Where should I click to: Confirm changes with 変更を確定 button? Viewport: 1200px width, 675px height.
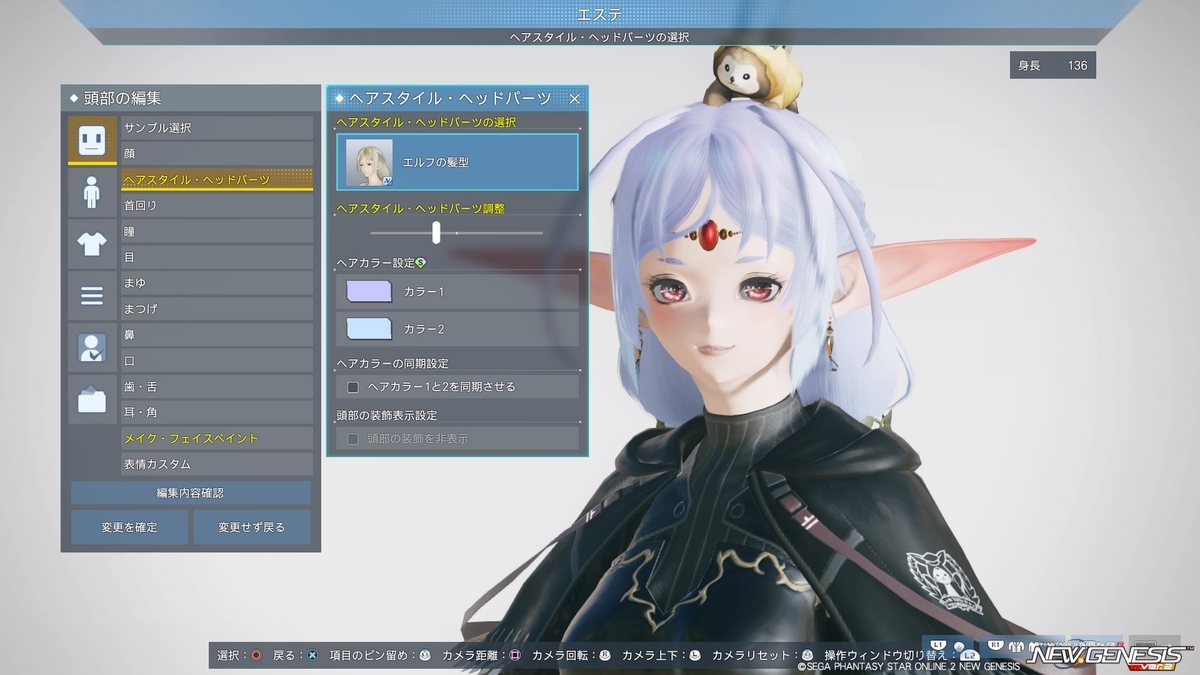(129, 527)
